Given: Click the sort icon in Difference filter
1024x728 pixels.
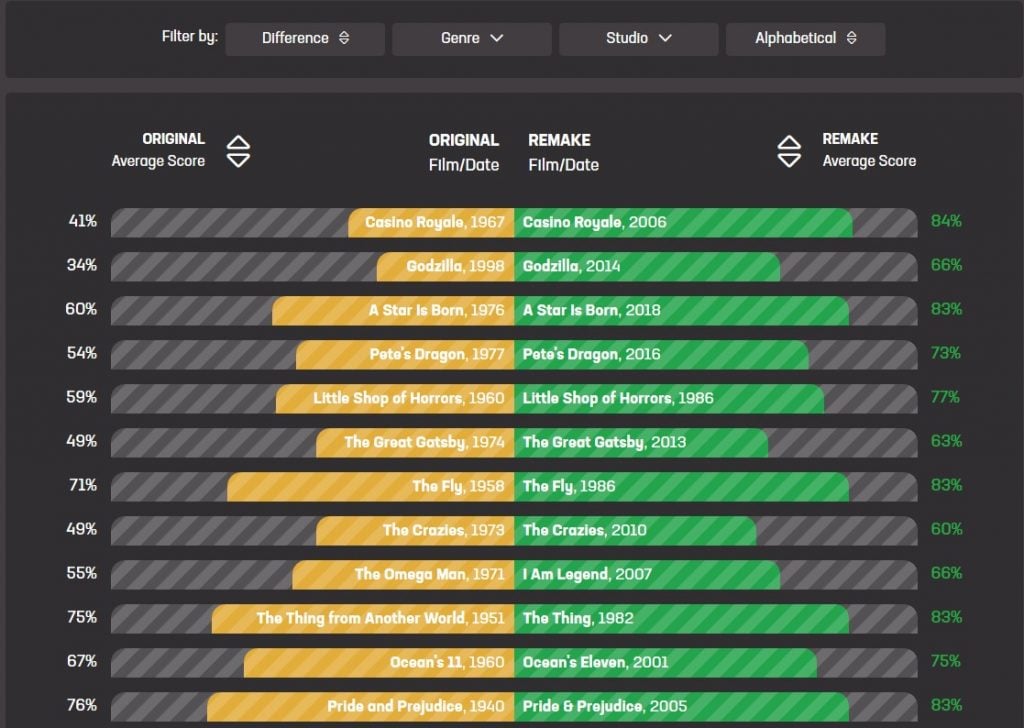Looking at the screenshot, I should point(344,38).
